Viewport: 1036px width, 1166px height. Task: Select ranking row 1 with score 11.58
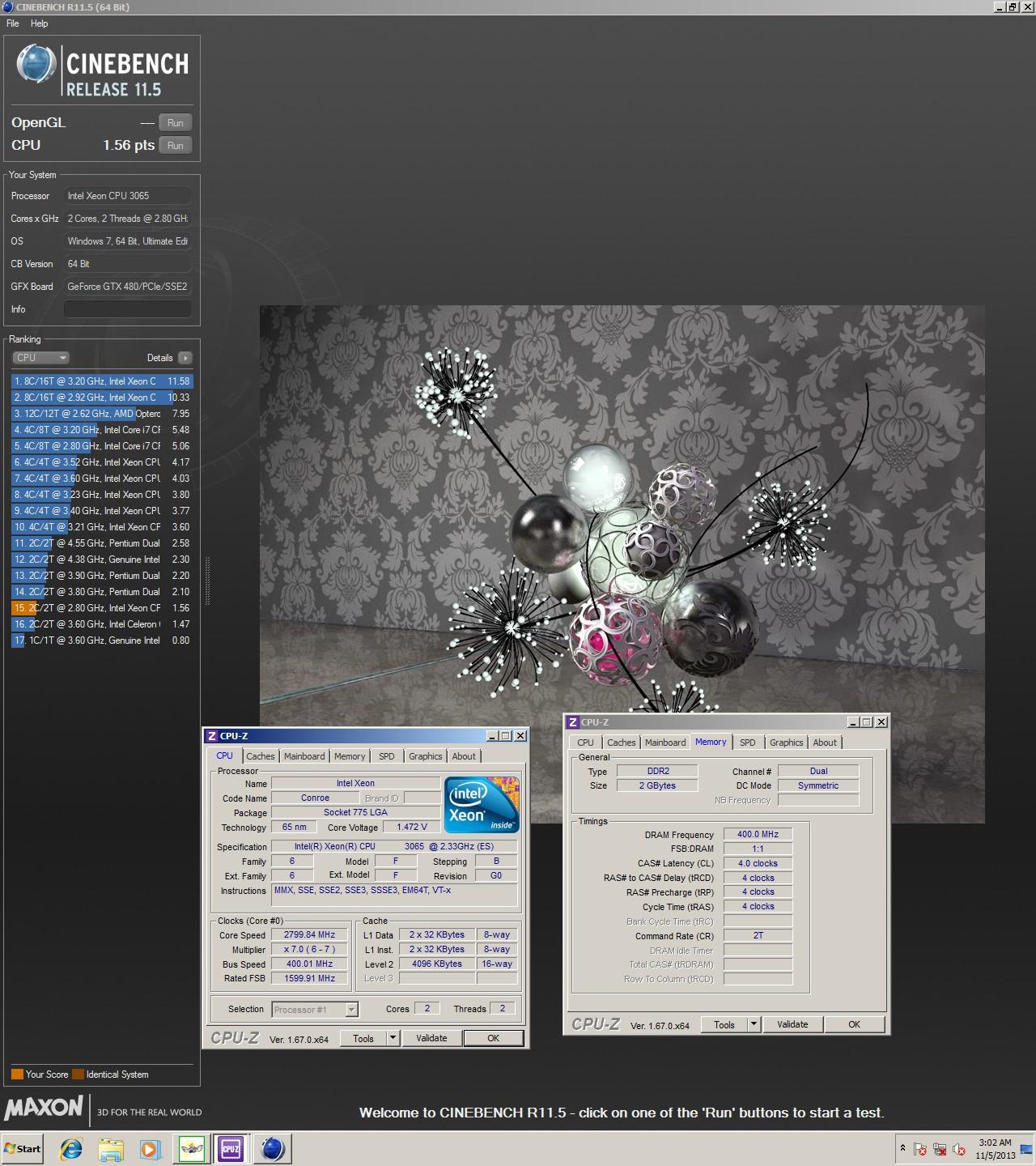(x=102, y=381)
